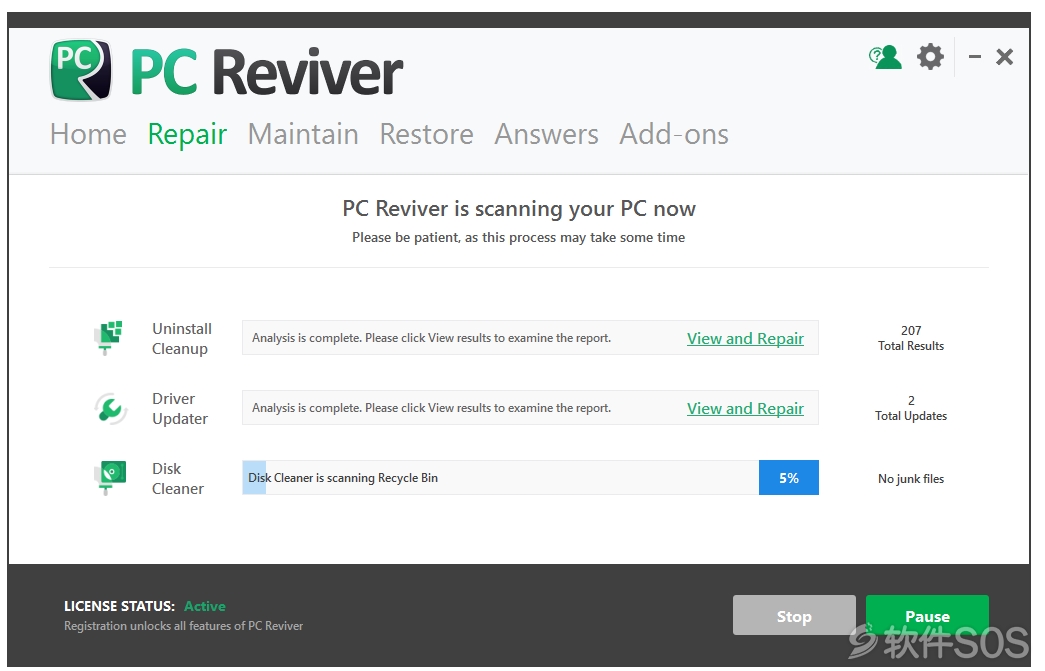Switch to the Maintain tab
This screenshot has width=1045, height=671.
tap(303, 135)
